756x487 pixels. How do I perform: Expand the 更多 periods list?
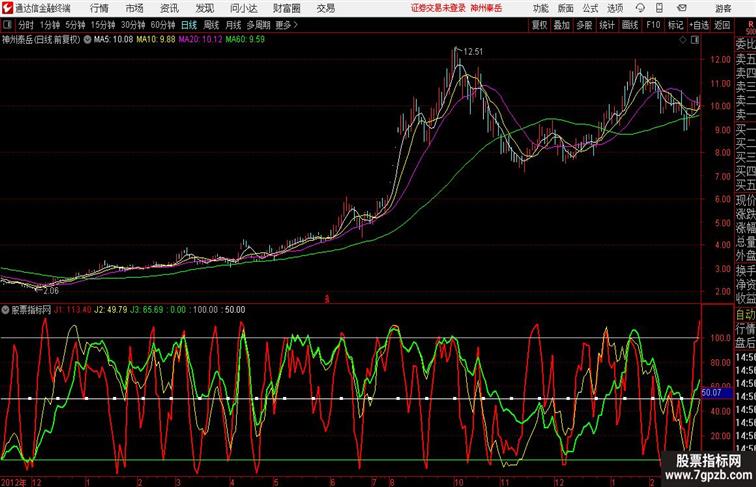[287, 25]
